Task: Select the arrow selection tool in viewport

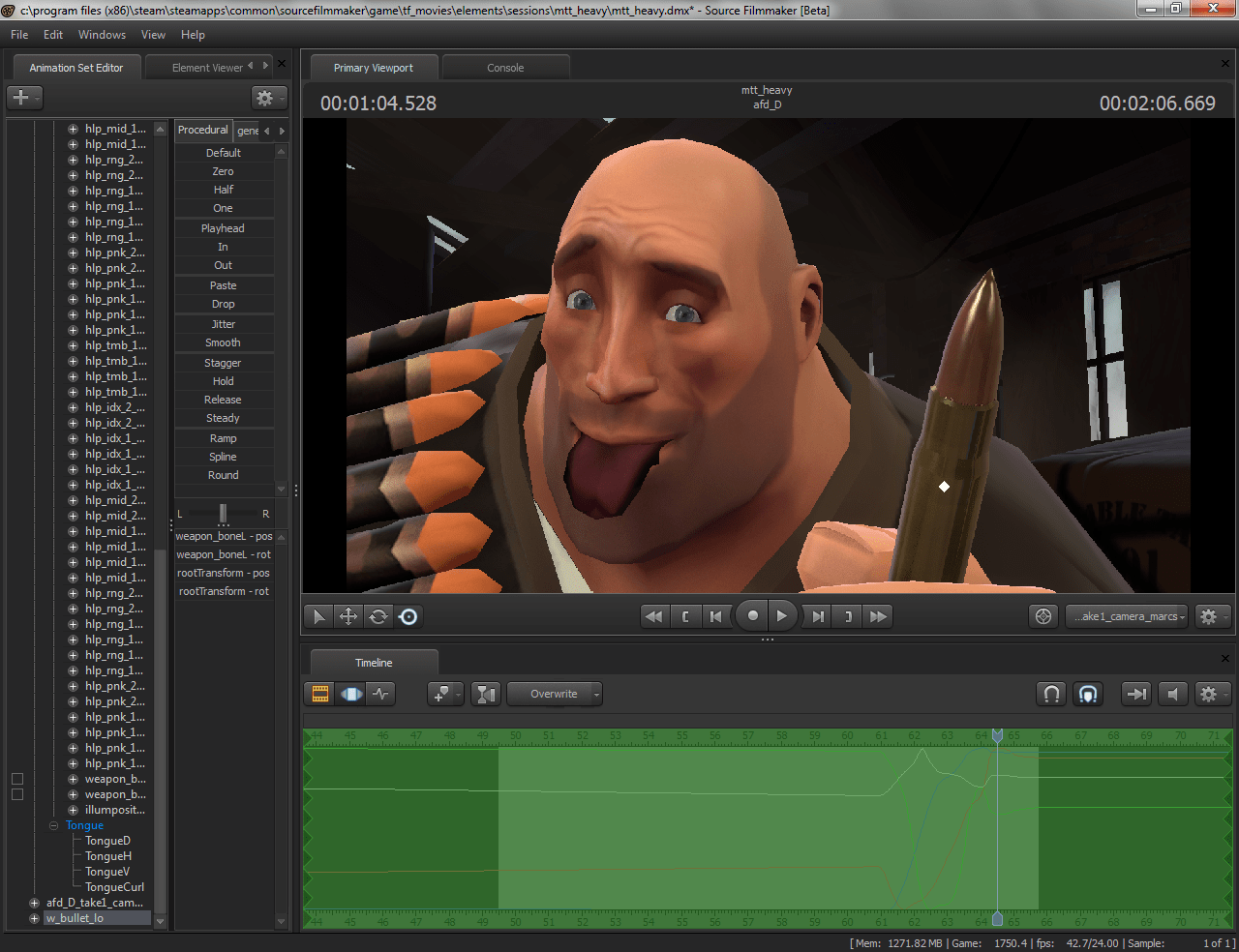Action: tap(318, 616)
